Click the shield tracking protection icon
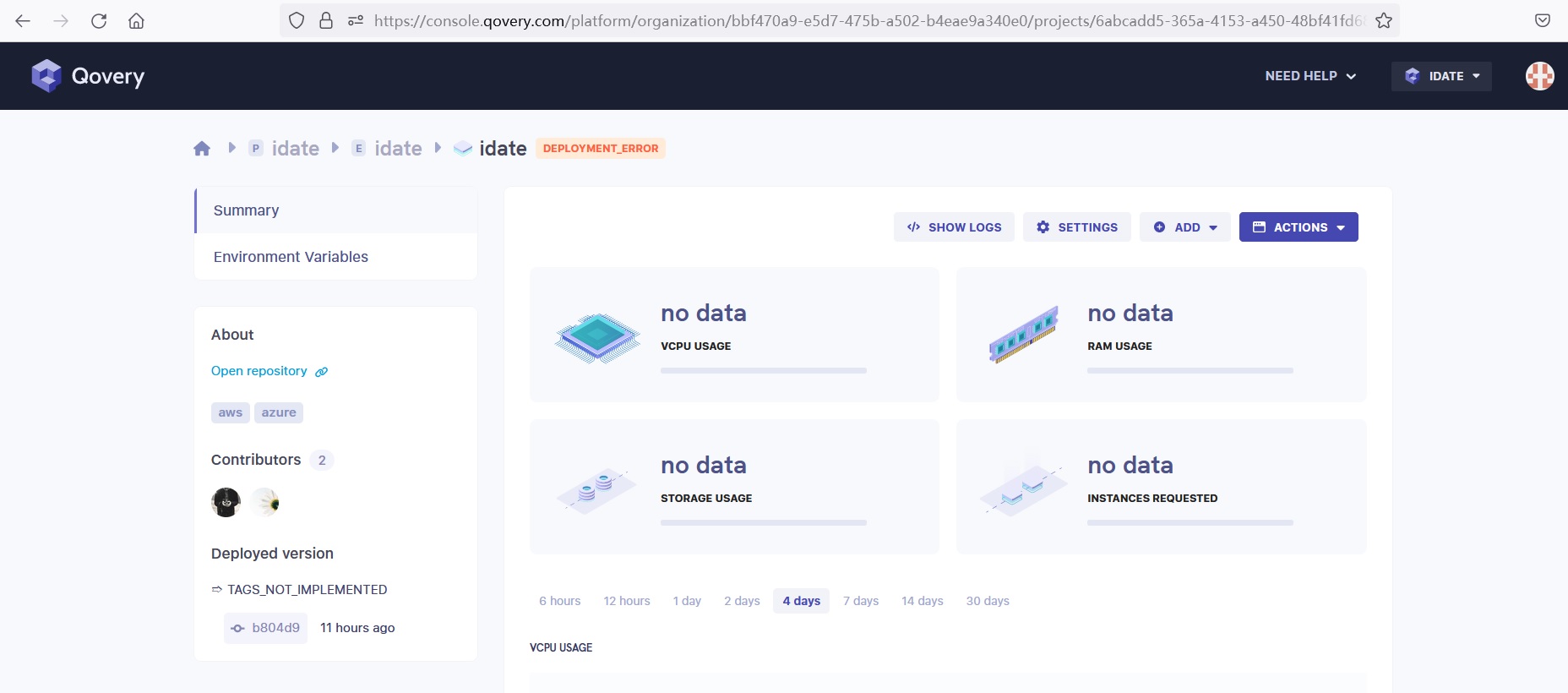The width and height of the screenshot is (1568, 693). [297, 21]
